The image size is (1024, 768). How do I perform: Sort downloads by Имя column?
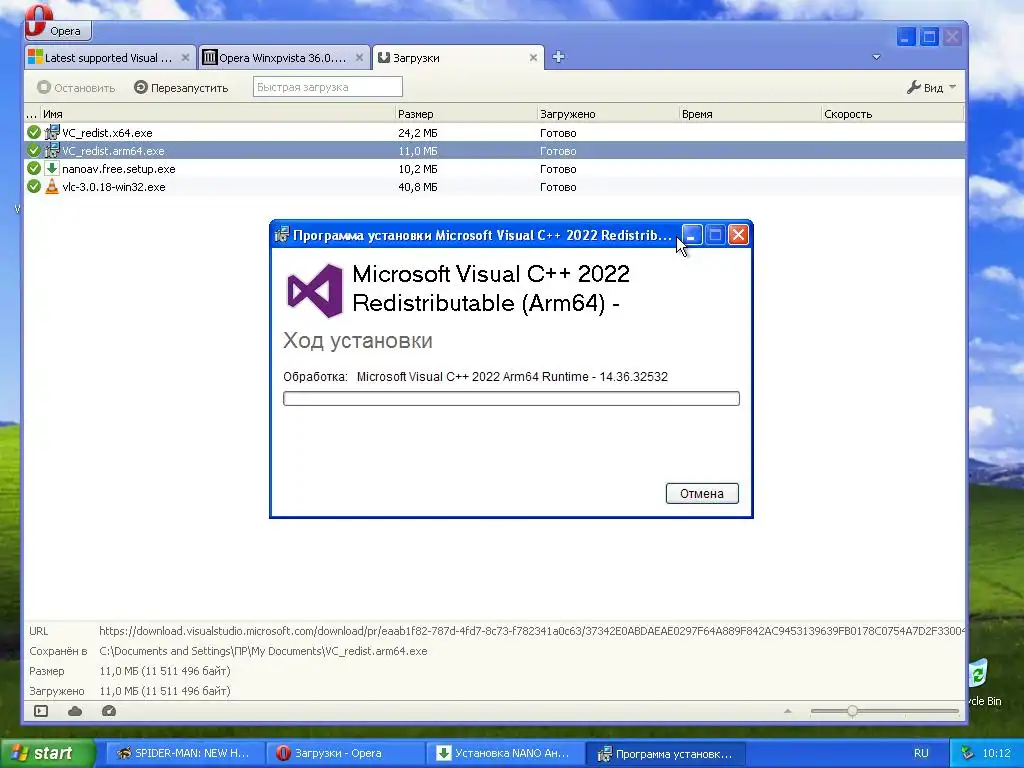tap(217, 114)
